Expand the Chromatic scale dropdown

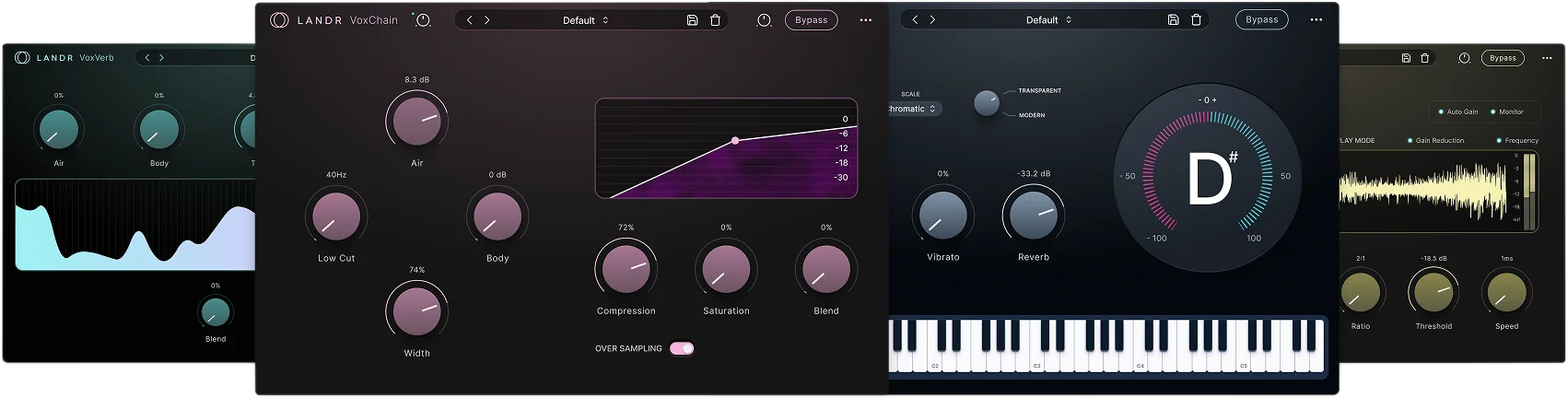(912, 109)
